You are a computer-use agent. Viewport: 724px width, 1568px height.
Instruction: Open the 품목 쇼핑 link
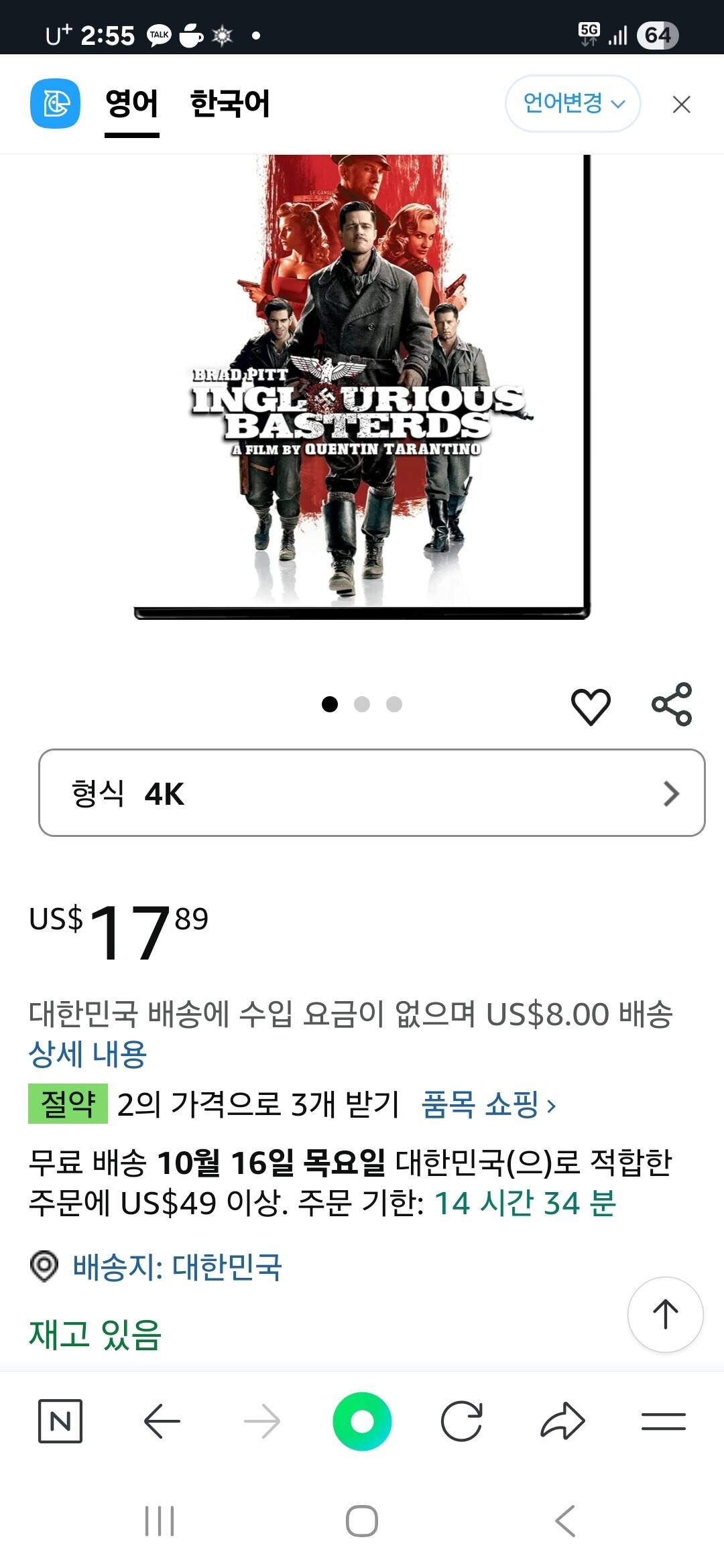489,1104
